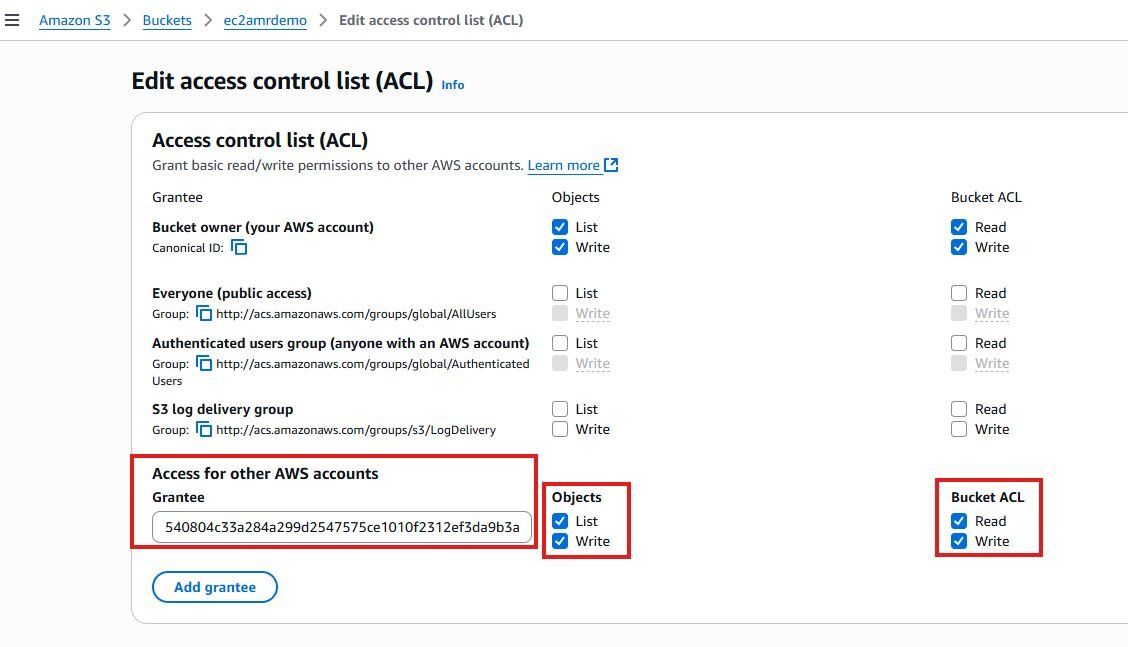Click the Add grantee button
Screen dimensions: 1128x647
pyautogui.click(x=214, y=587)
